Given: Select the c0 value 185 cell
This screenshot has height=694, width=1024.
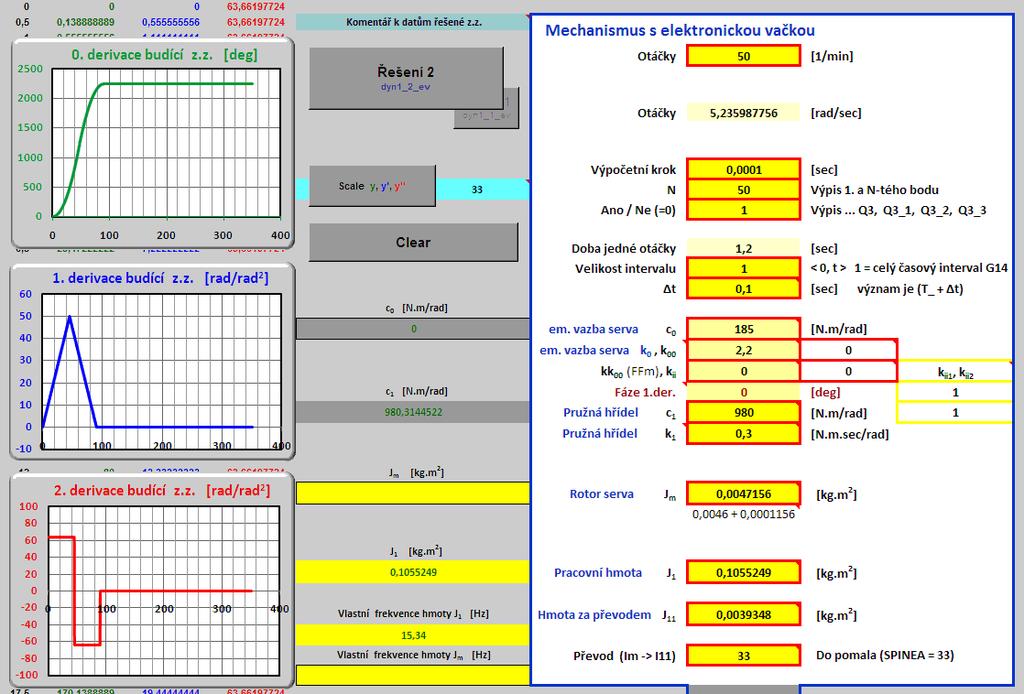Looking at the screenshot, I should pos(743,329).
